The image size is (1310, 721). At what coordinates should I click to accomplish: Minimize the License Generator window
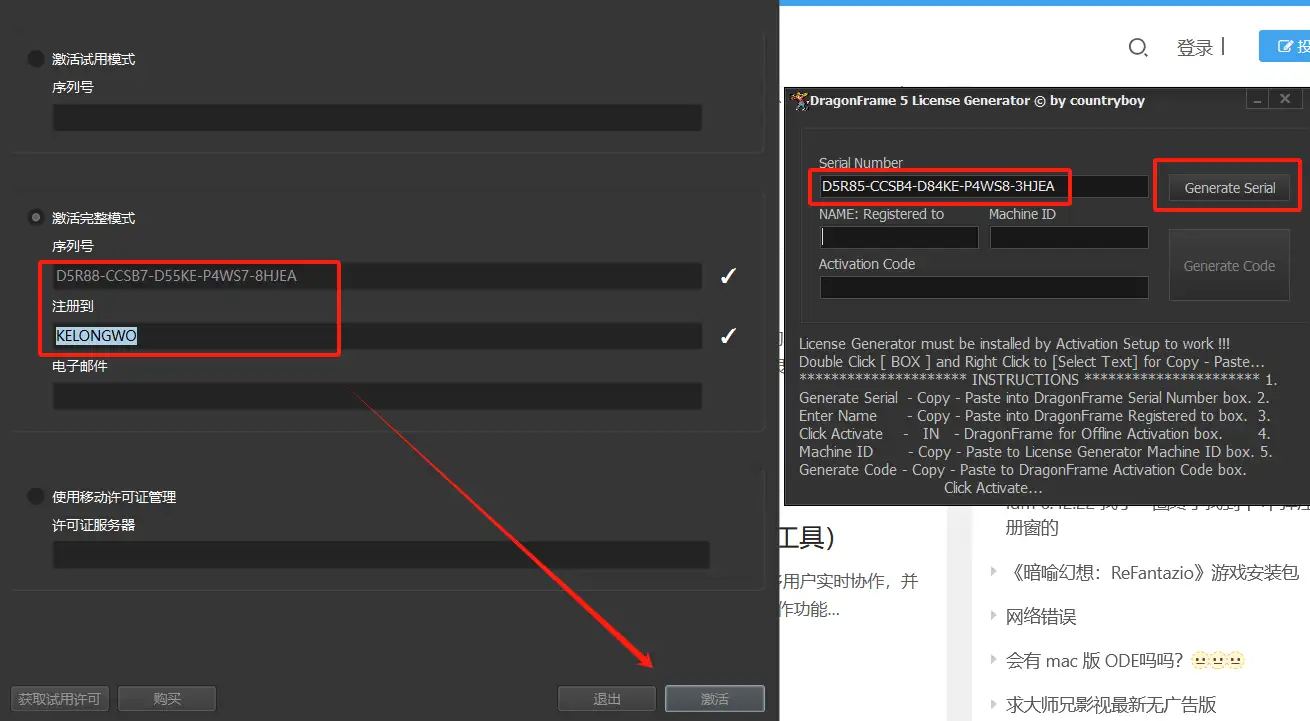[x=1256, y=99]
